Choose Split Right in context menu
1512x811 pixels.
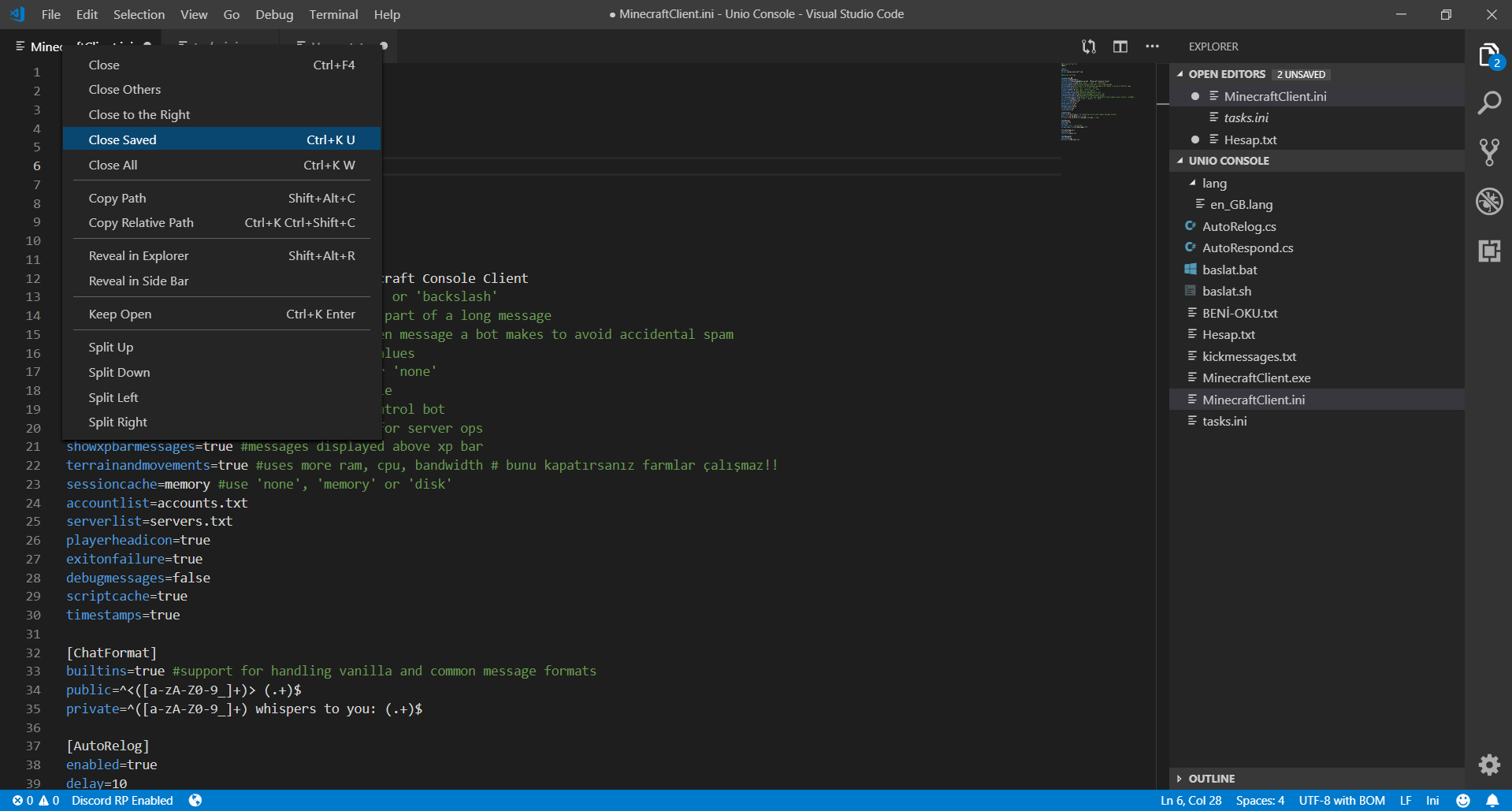[221, 422]
